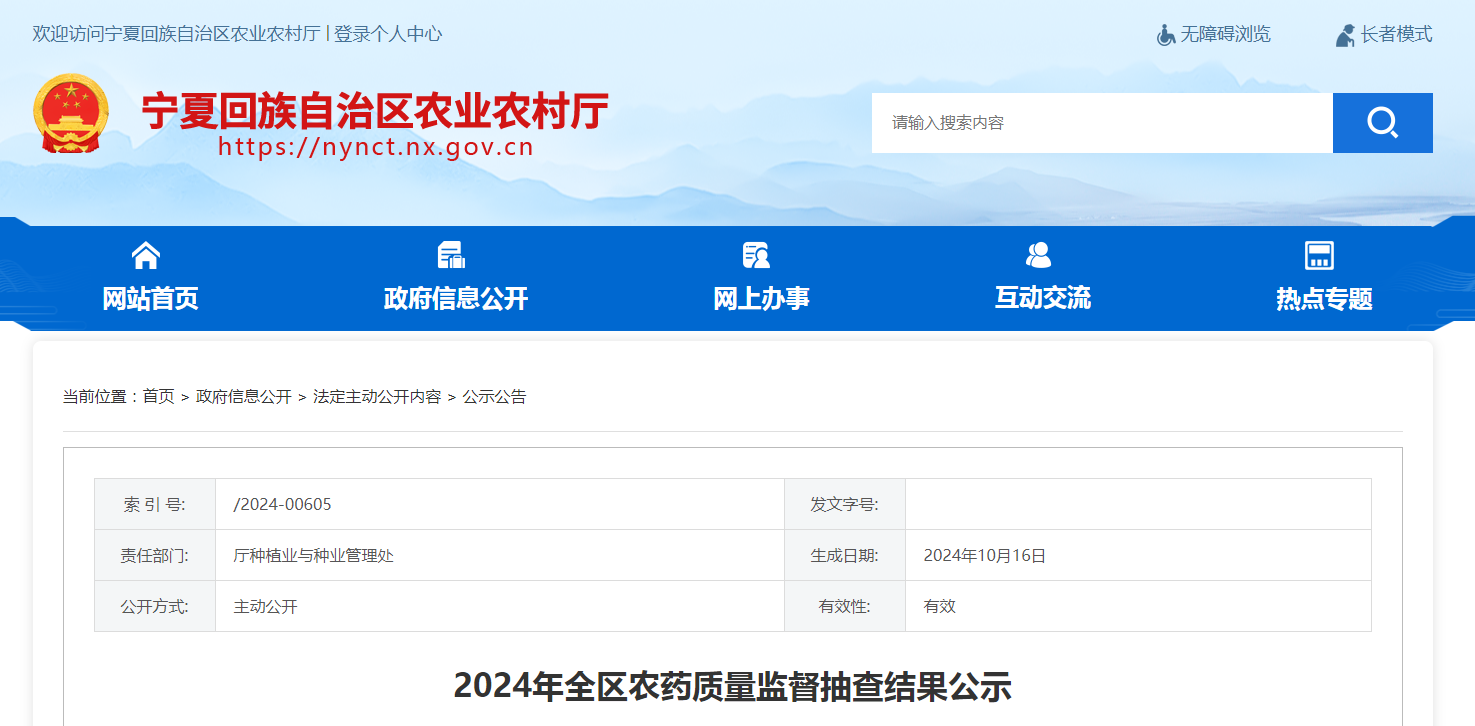Open the 政府信息公开 menu item
Viewport: 1475px width, 726px height.
click(x=456, y=298)
